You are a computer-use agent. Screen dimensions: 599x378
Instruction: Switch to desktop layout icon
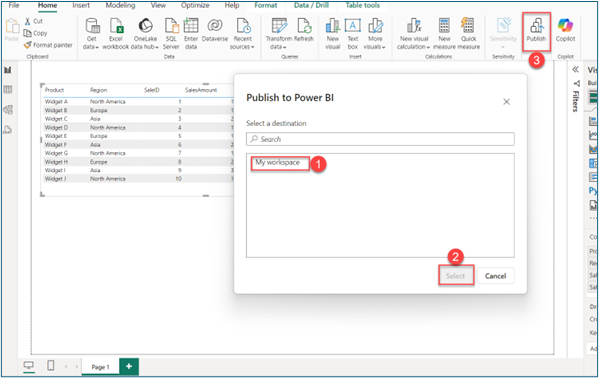[x=29, y=366]
